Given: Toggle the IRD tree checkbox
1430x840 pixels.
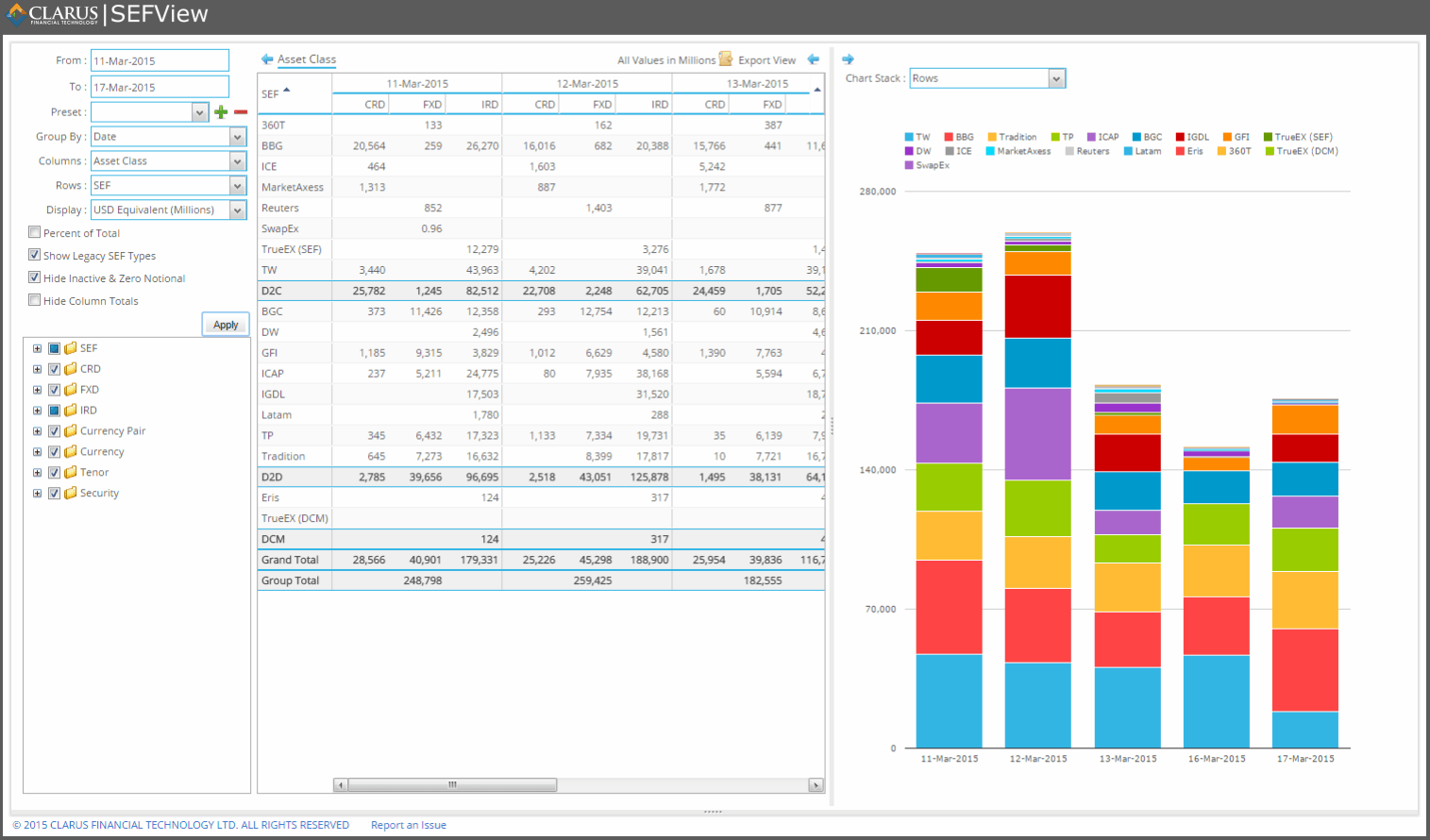Looking at the screenshot, I should click(x=55, y=411).
